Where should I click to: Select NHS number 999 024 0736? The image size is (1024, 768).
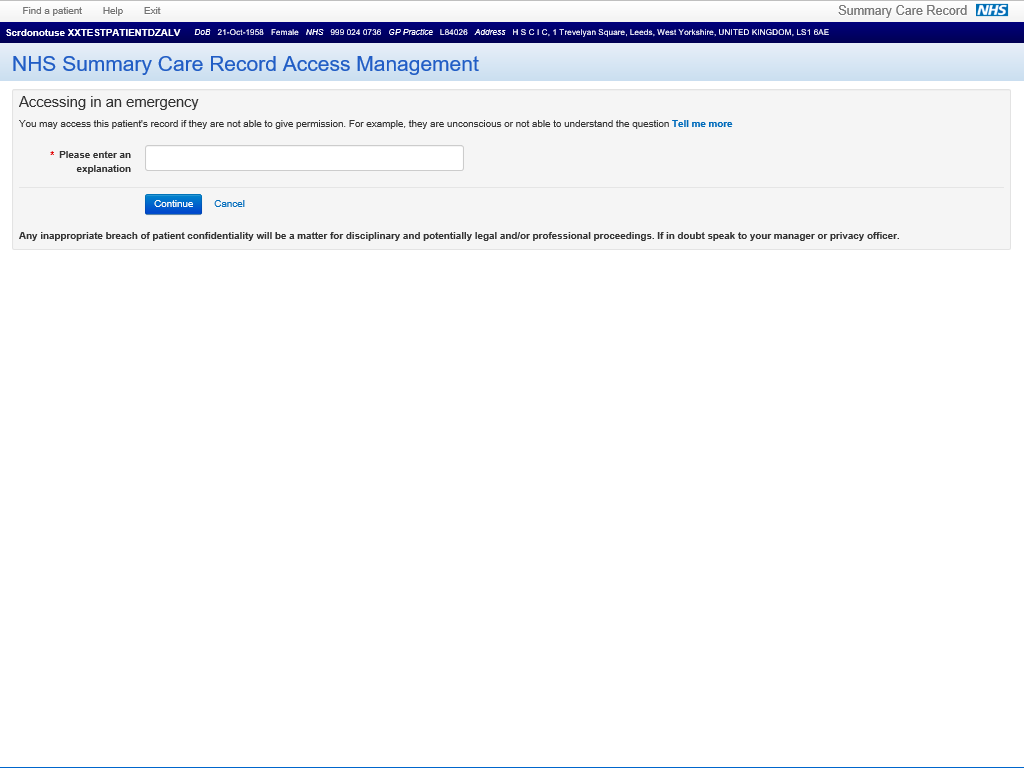tap(355, 32)
